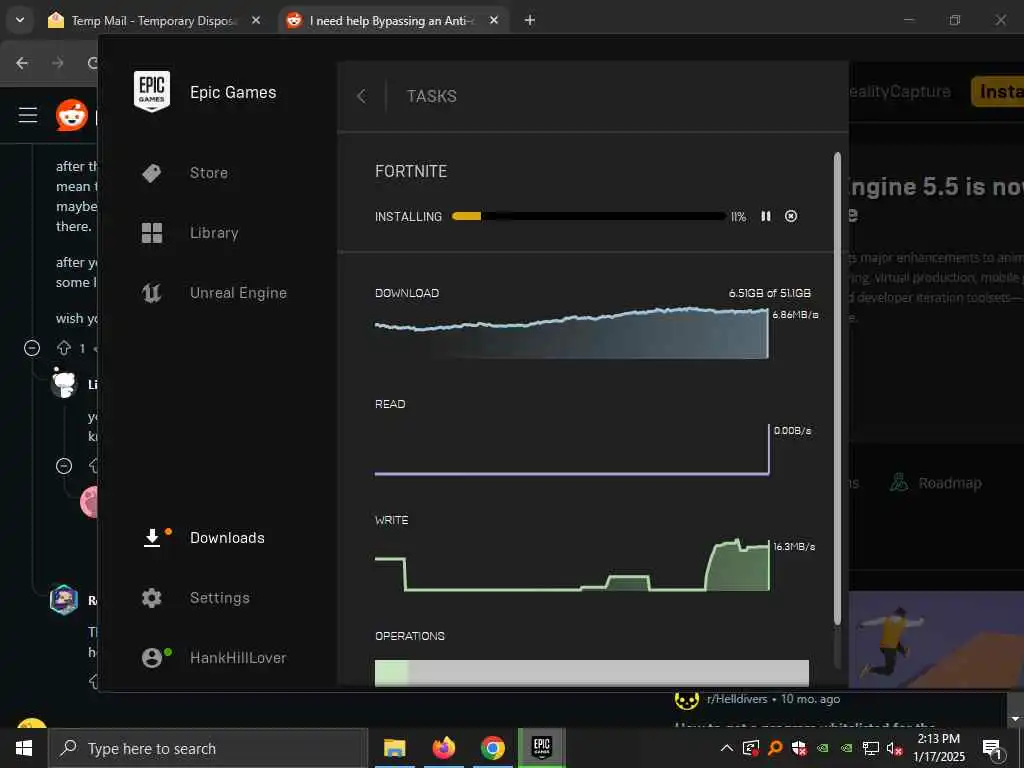The image size is (1024, 768).
Task: Click the browser back arrow
Action: (x=22, y=63)
